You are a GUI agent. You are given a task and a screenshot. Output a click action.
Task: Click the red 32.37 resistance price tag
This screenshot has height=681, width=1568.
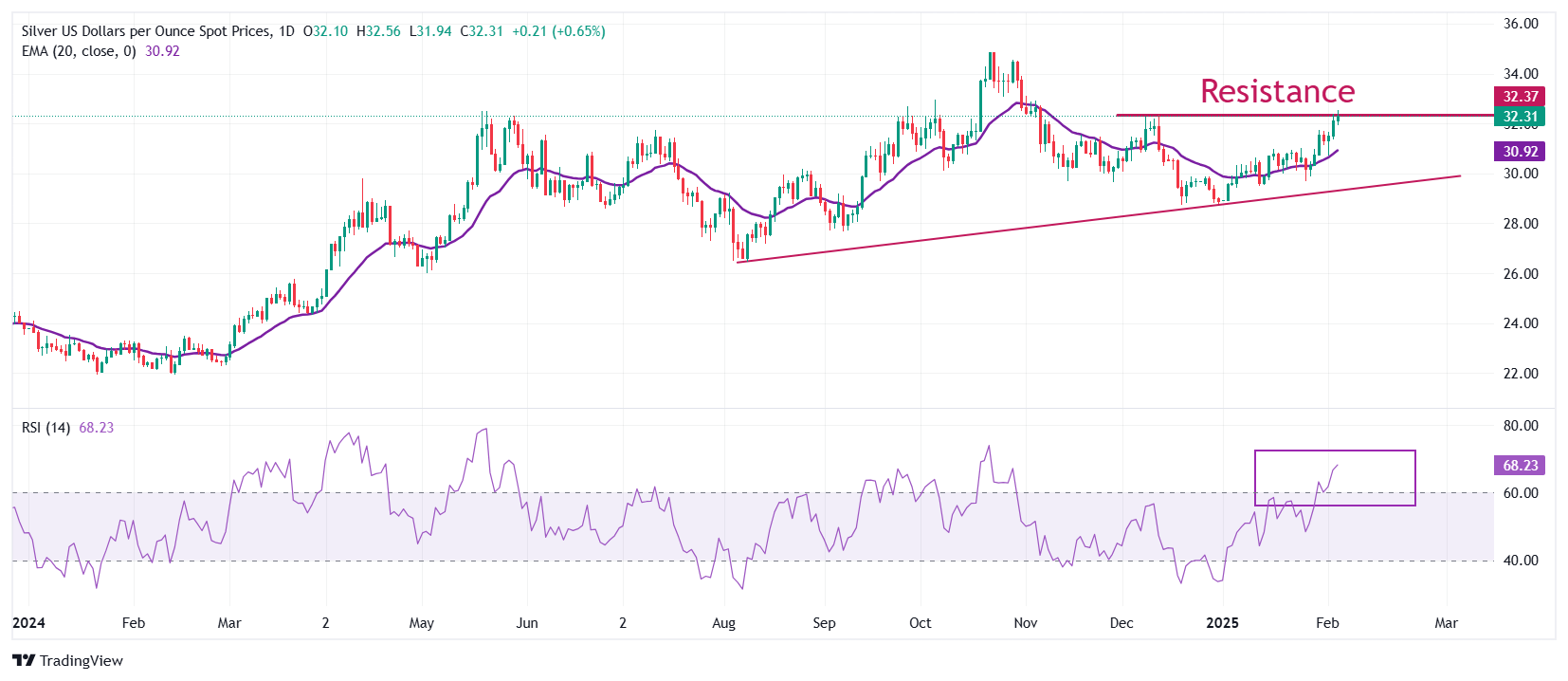(1520, 96)
